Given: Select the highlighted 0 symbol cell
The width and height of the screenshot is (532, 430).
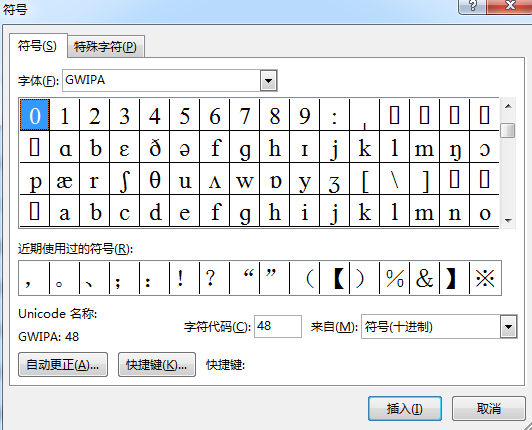Looking at the screenshot, I should [35, 115].
